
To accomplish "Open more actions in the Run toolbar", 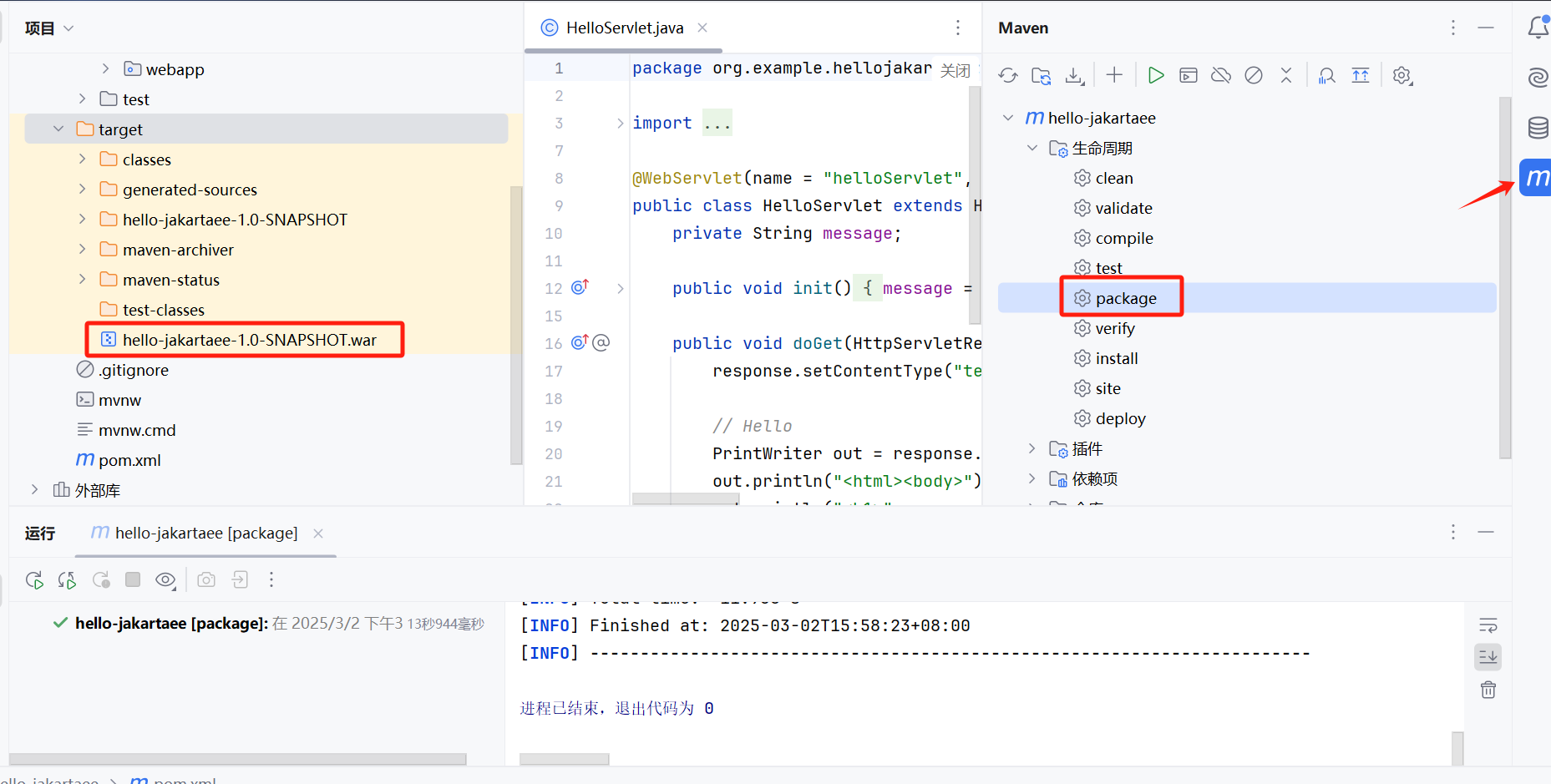I will point(271,579).
